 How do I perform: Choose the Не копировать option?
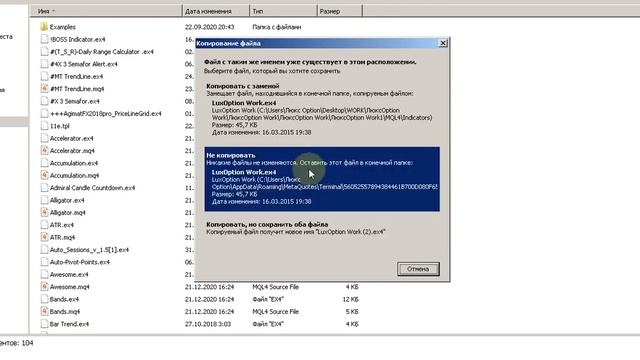pyautogui.click(x=322, y=179)
